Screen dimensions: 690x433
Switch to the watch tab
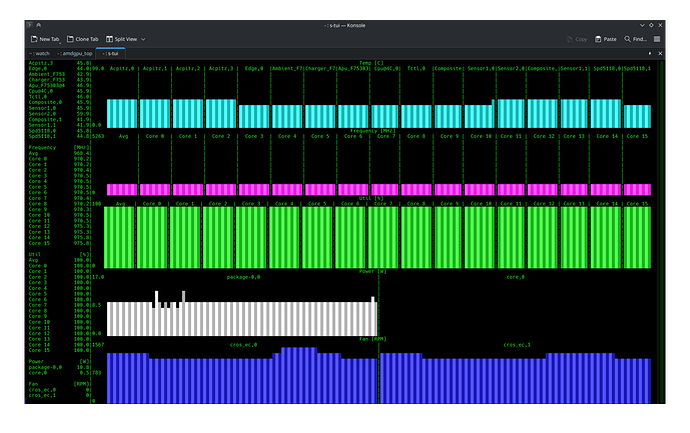[x=40, y=53]
